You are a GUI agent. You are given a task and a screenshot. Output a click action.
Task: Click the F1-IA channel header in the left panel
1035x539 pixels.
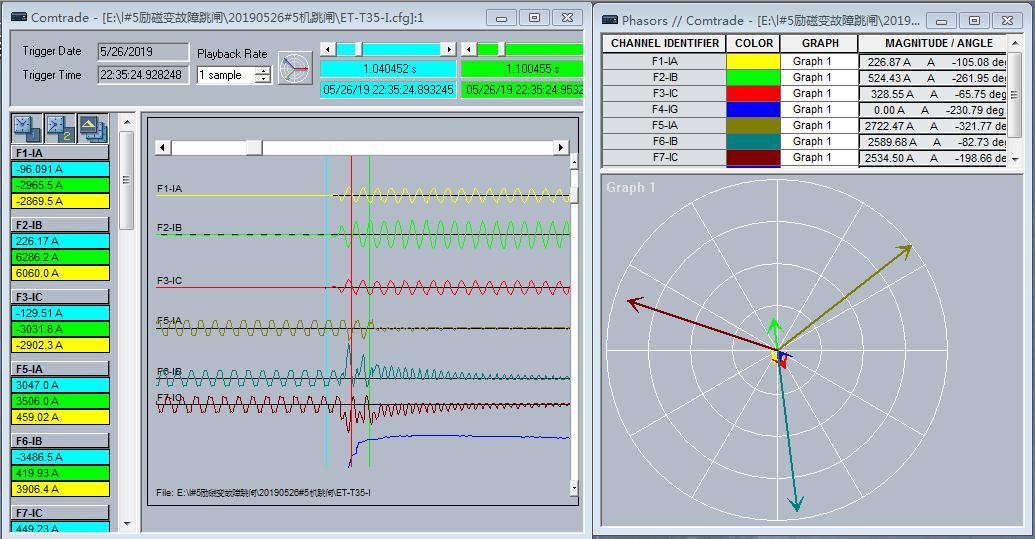coord(60,153)
